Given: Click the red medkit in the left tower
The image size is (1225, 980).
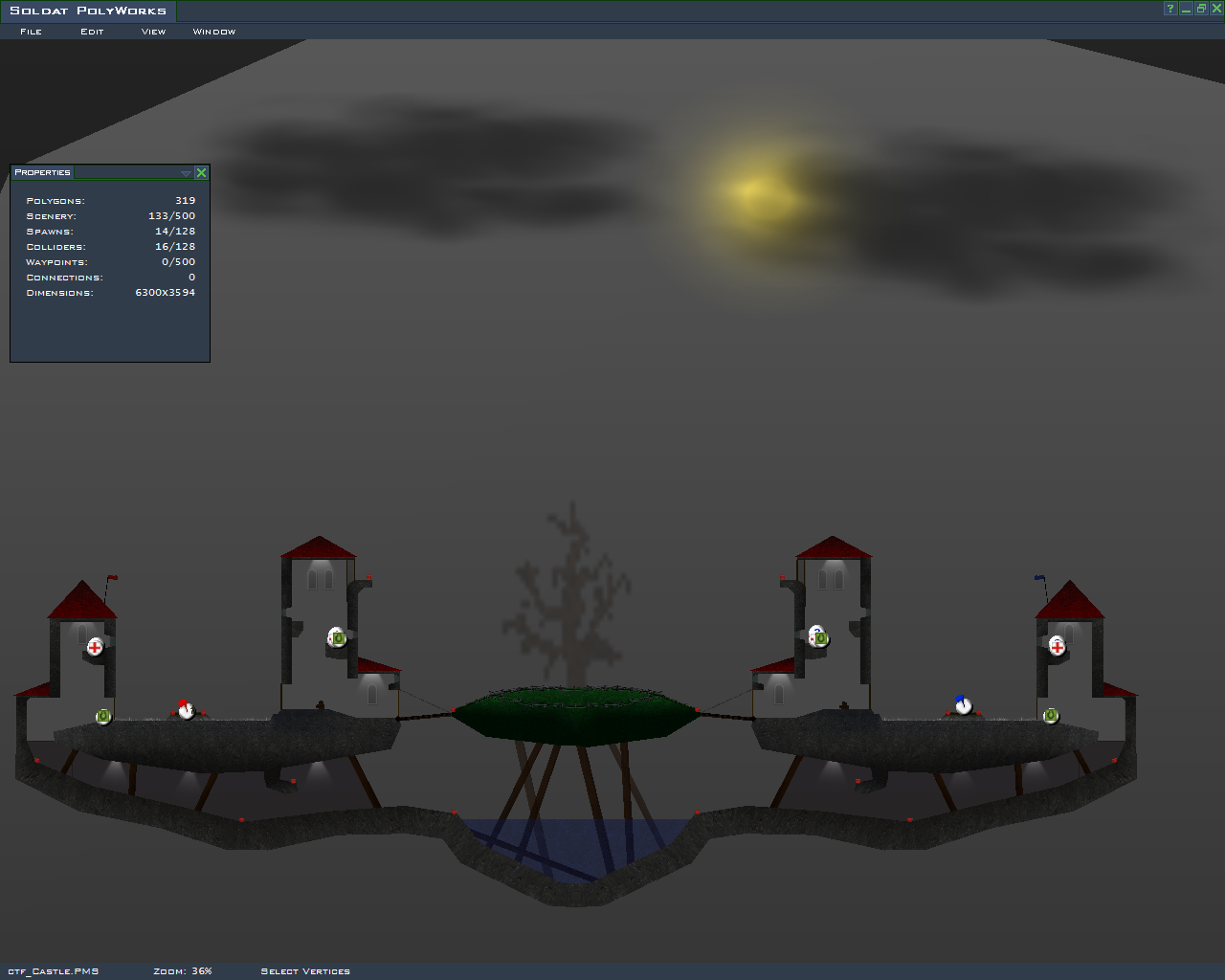Looking at the screenshot, I should coord(95,647).
